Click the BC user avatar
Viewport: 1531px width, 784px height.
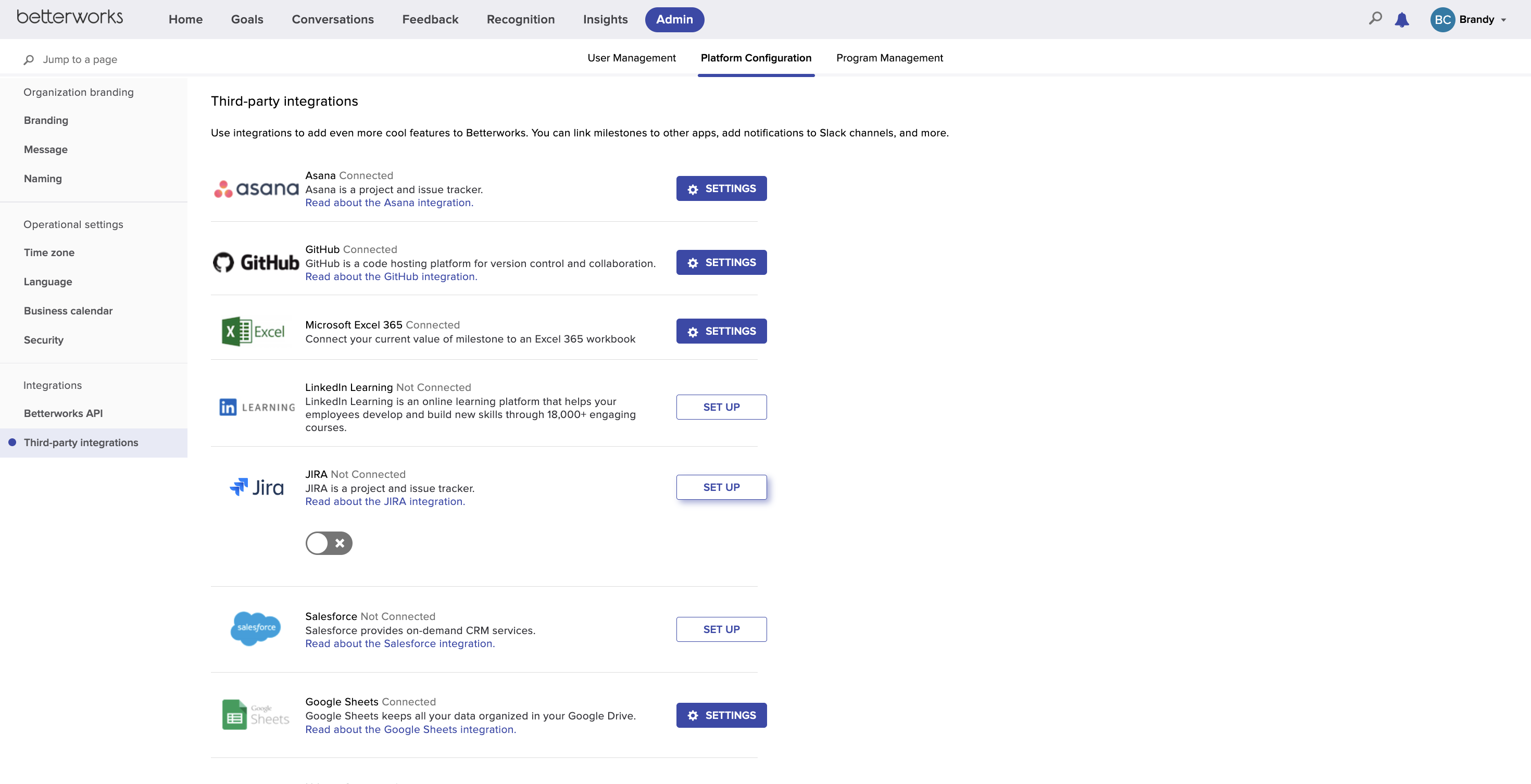click(1442, 20)
